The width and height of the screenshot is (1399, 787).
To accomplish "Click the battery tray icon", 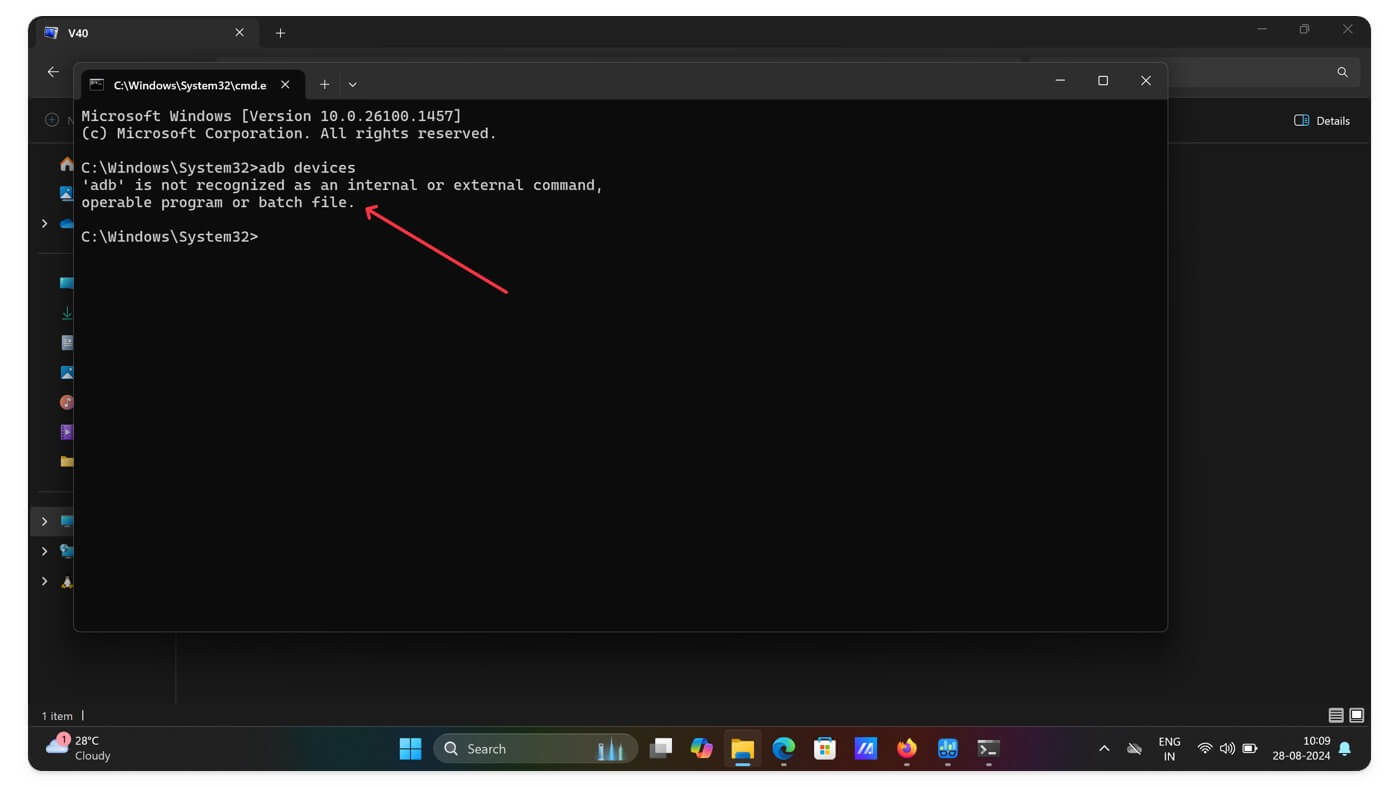I will pos(1249,748).
